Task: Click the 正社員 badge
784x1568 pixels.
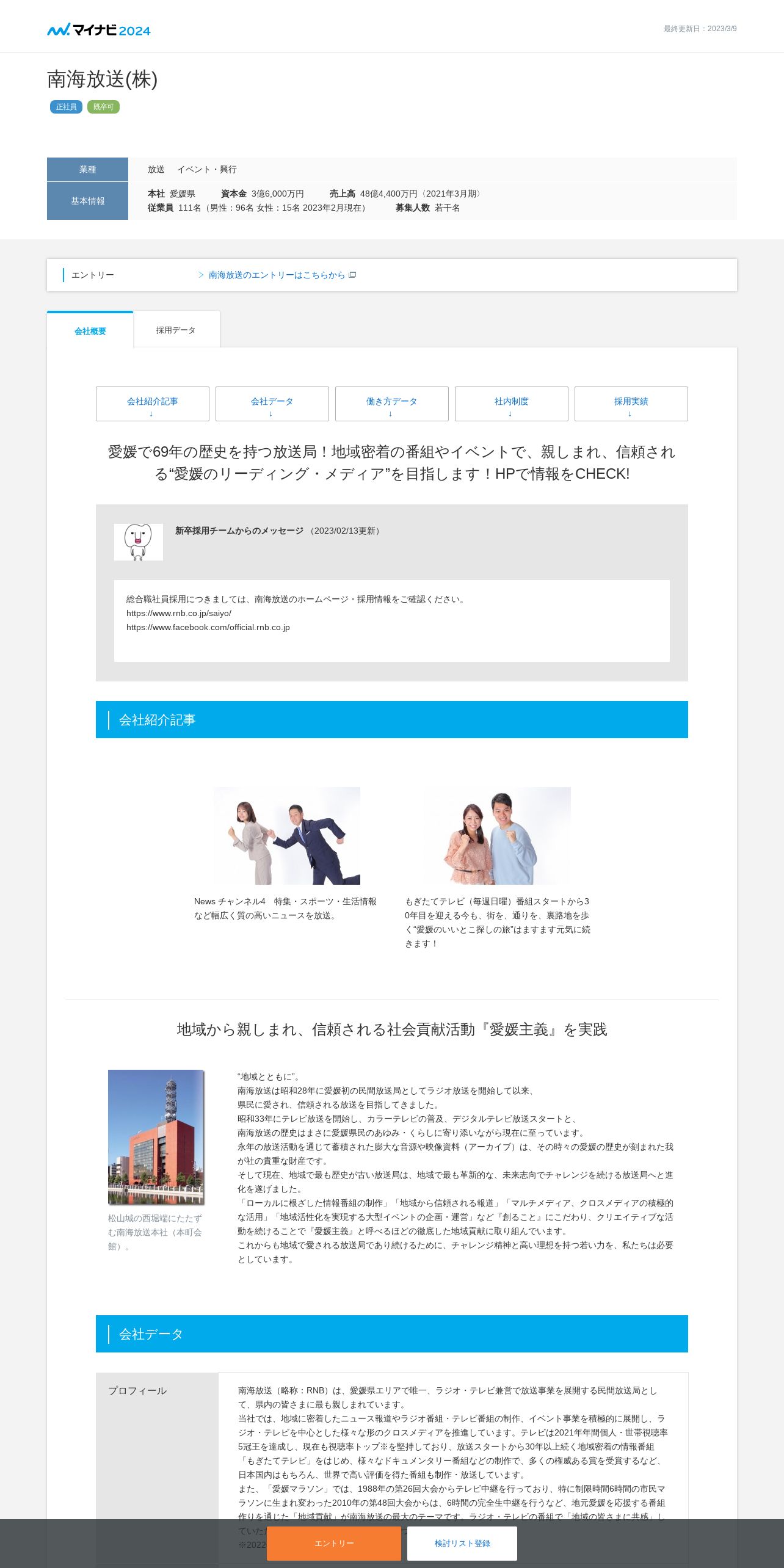Action: click(x=66, y=107)
